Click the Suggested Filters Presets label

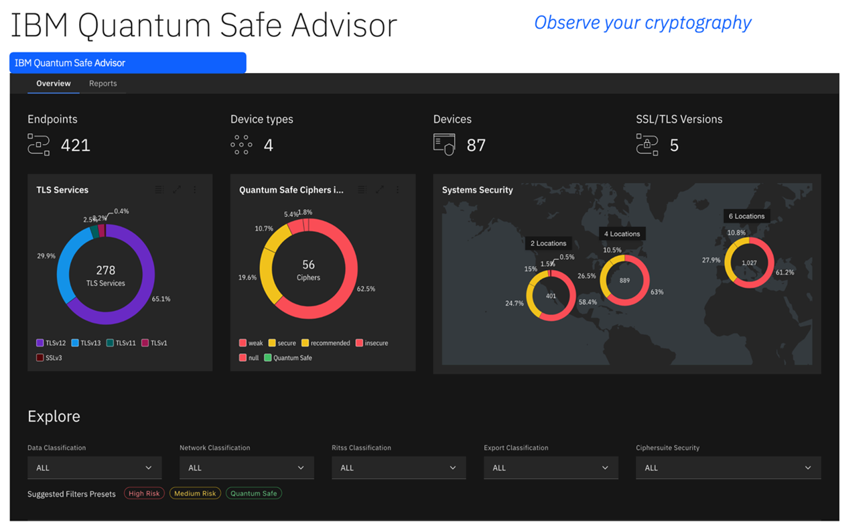[71, 494]
